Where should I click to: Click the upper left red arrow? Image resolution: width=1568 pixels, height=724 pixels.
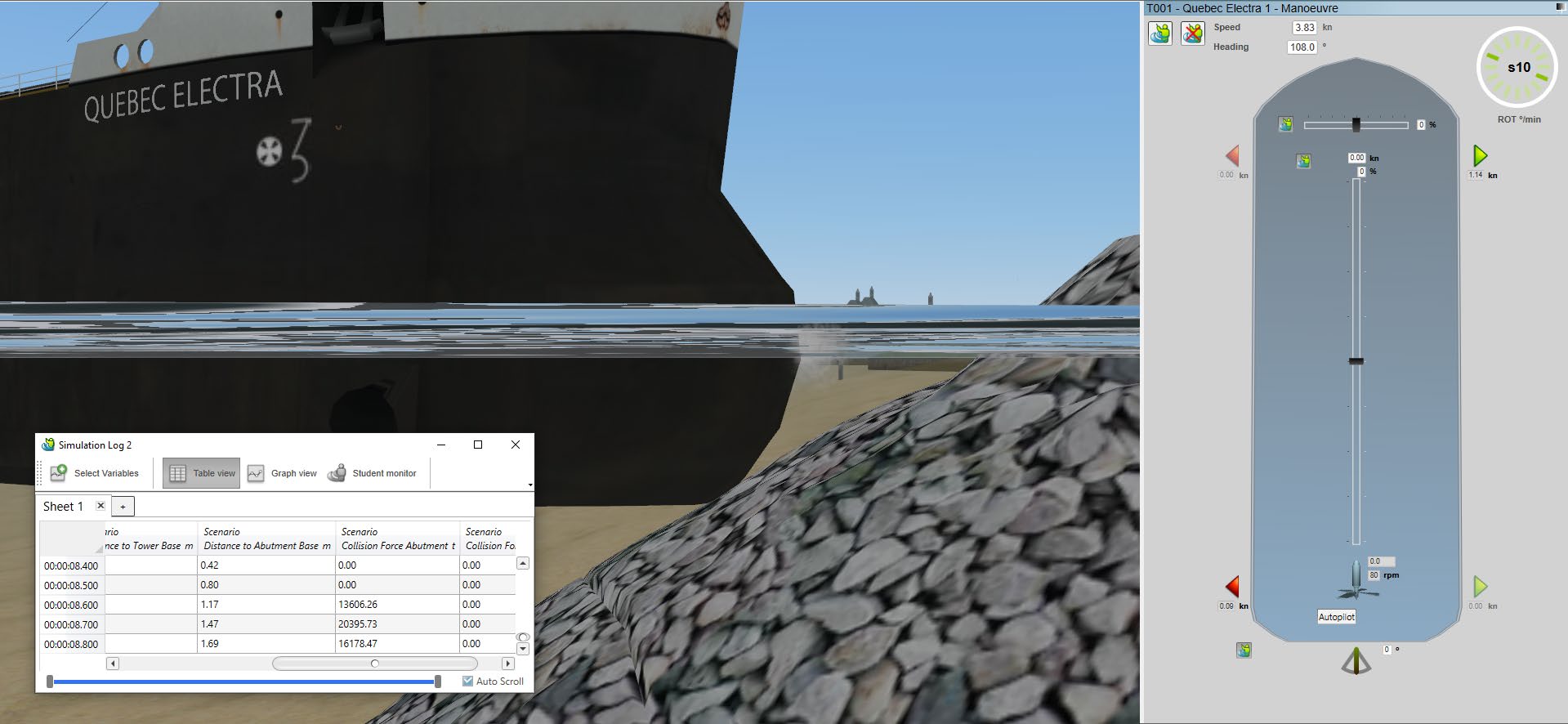(1233, 156)
